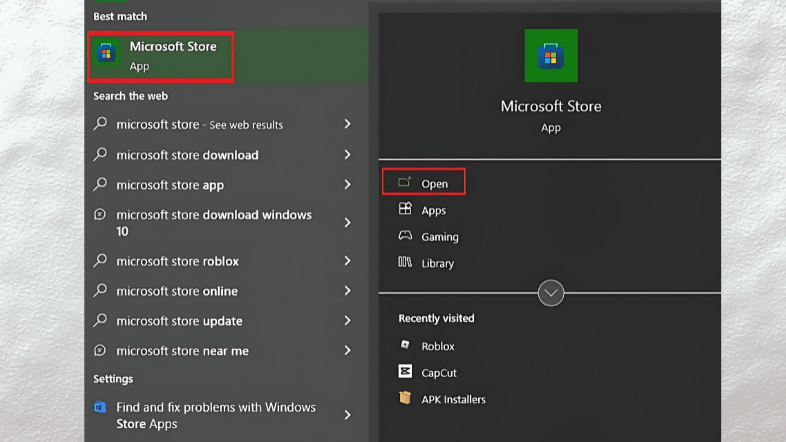Screen dimensions: 786x442
Task: Click the CapCut icon under Recently visited
Action: click(x=405, y=371)
